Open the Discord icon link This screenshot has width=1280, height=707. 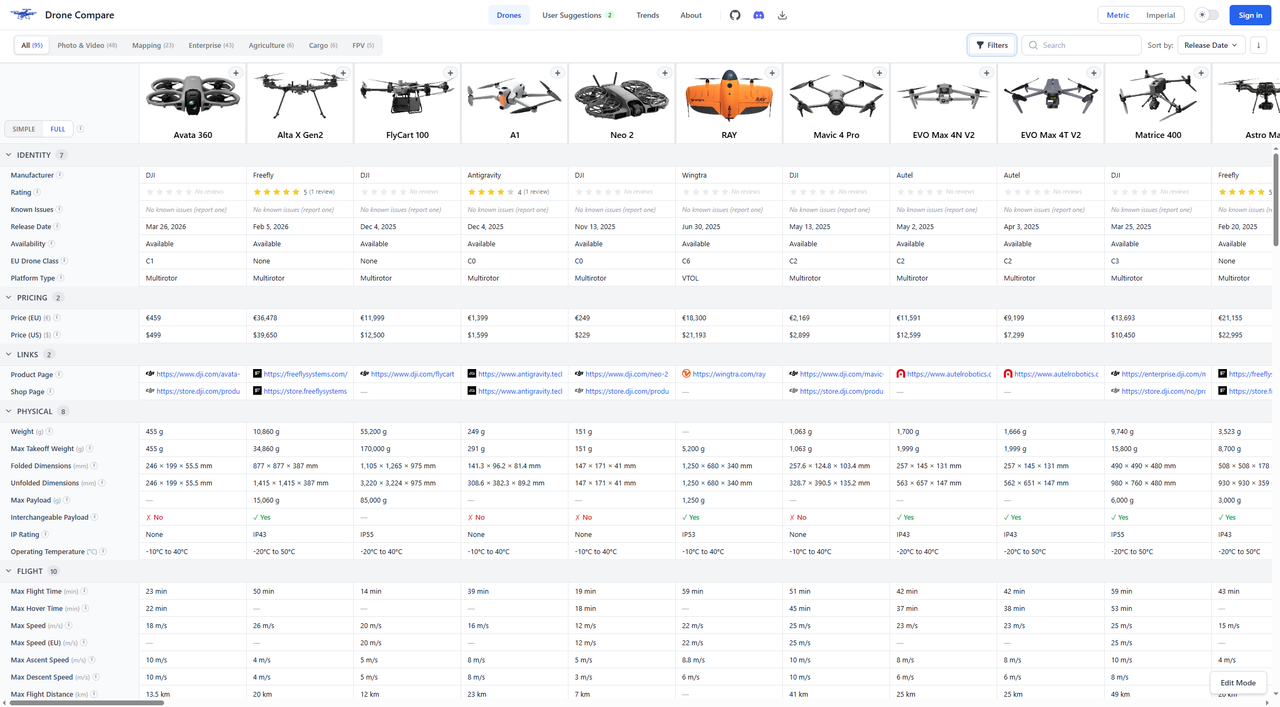[759, 15]
